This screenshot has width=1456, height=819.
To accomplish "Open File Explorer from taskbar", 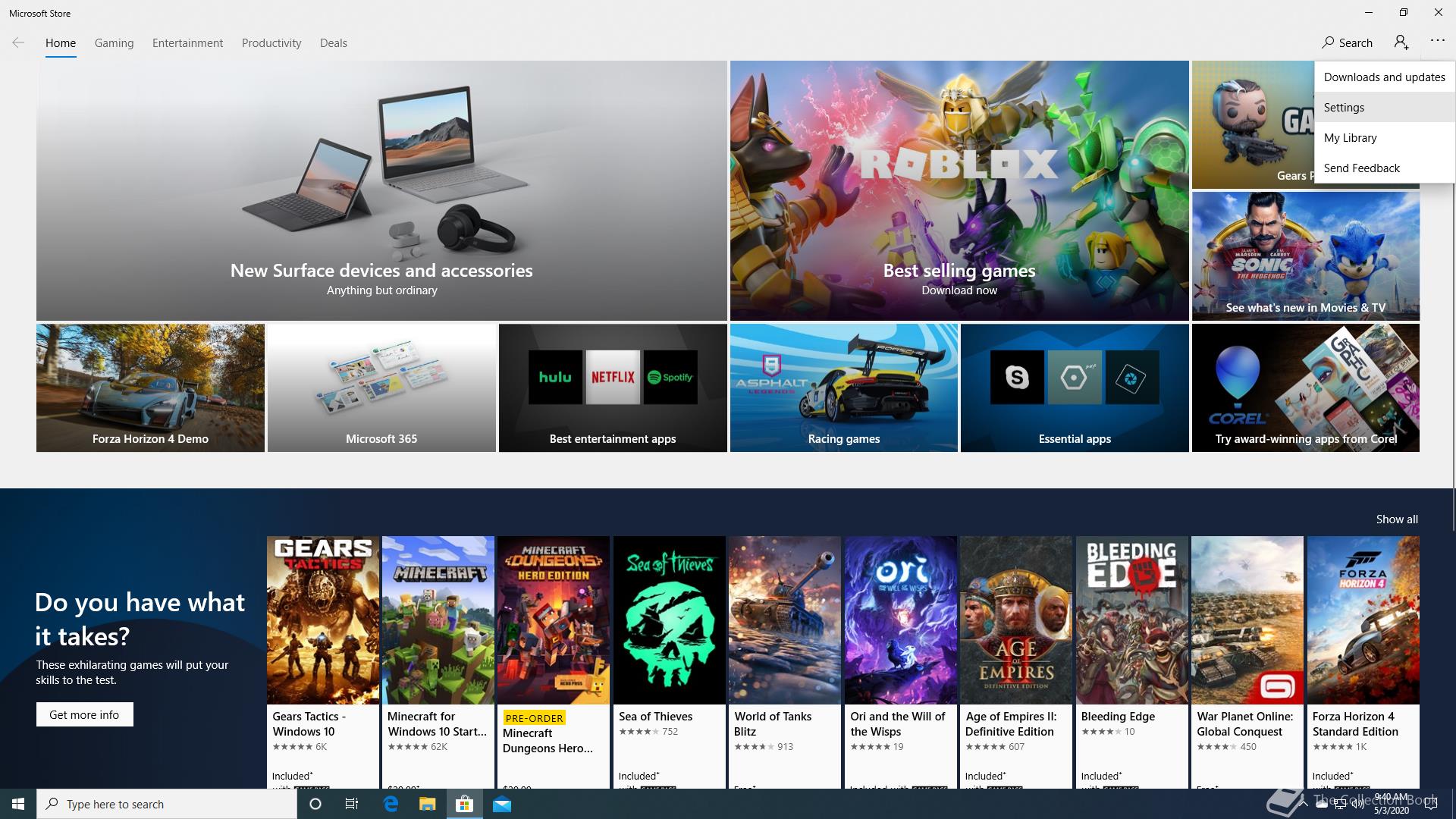I will click(x=427, y=804).
